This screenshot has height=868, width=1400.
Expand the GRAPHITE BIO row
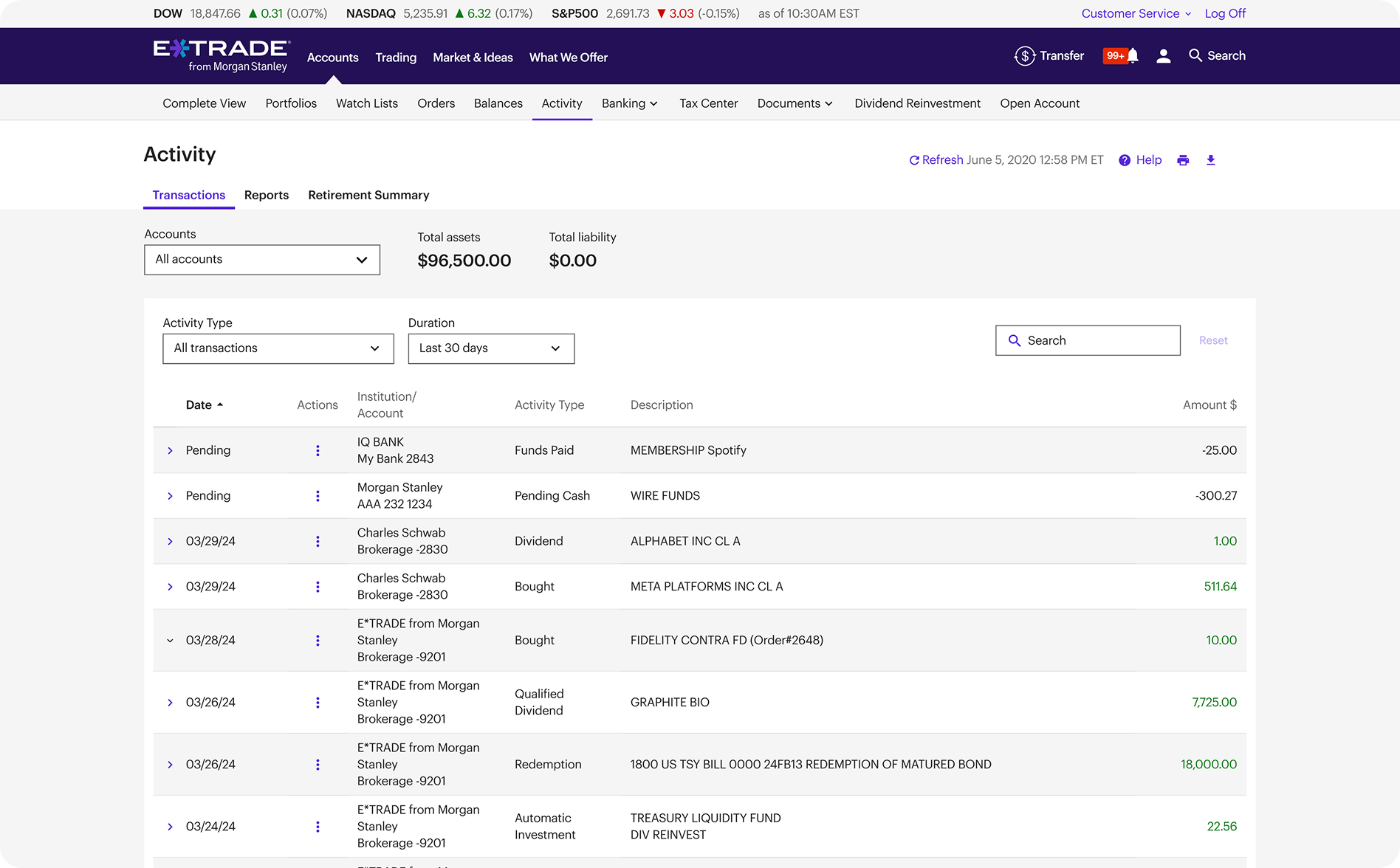point(170,703)
